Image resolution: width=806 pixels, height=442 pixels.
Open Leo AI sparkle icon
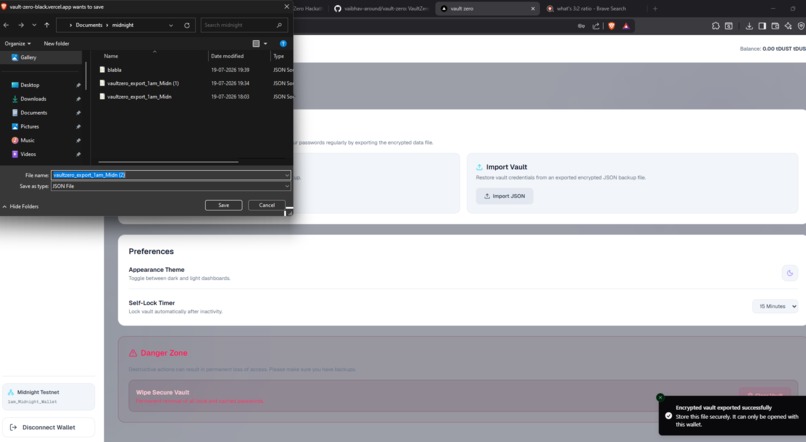pyautogui.click(x=788, y=26)
